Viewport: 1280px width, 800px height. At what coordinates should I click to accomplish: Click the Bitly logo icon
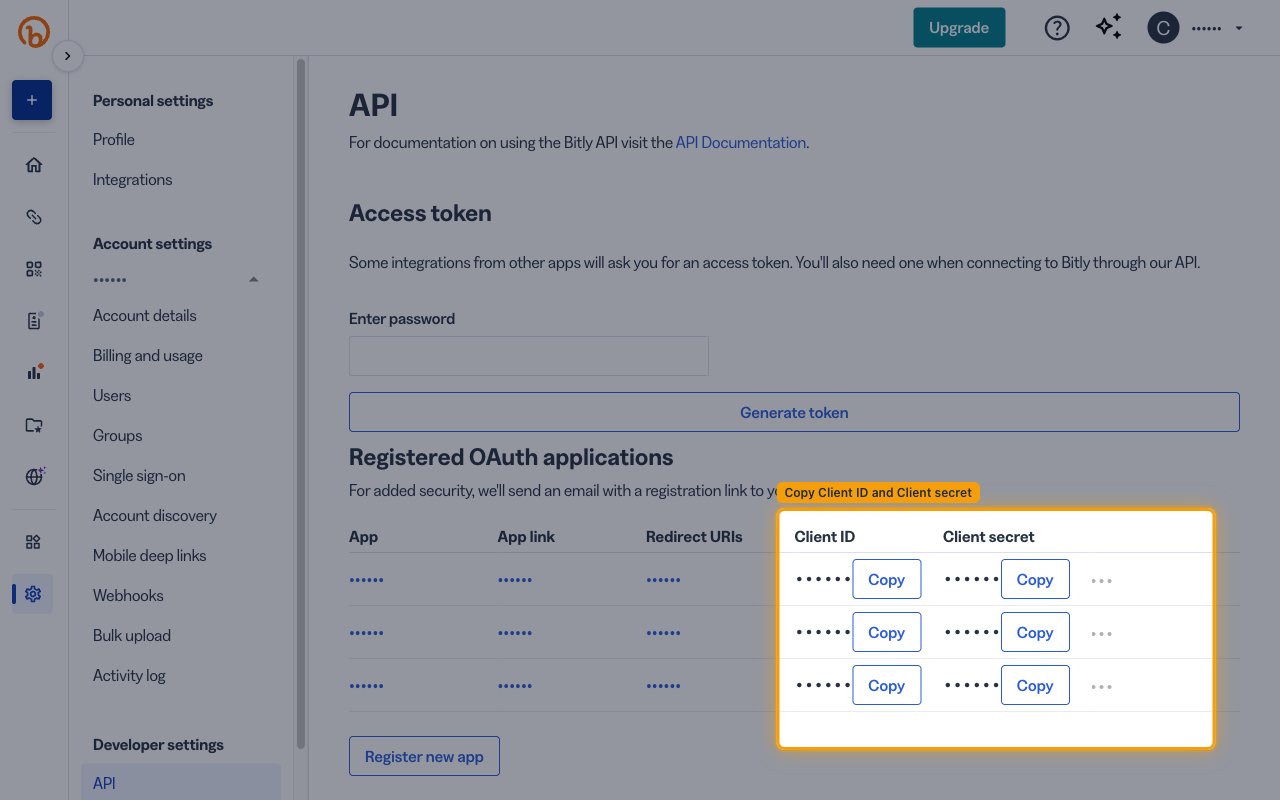point(33,31)
